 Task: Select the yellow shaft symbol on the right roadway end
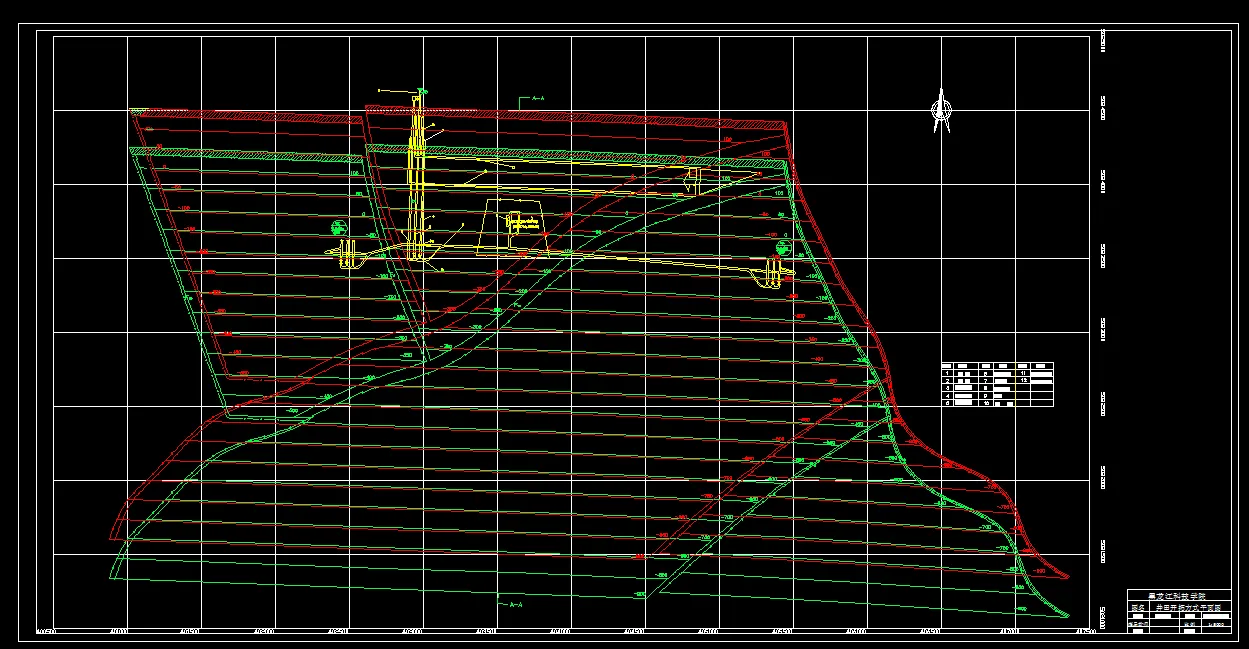point(772,273)
